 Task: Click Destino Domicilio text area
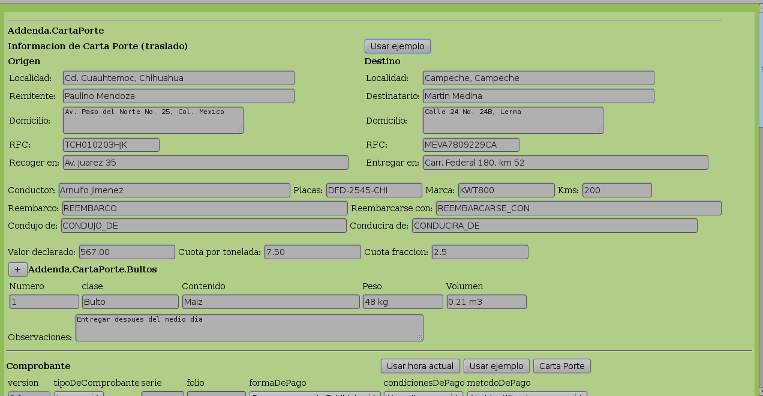click(x=513, y=120)
